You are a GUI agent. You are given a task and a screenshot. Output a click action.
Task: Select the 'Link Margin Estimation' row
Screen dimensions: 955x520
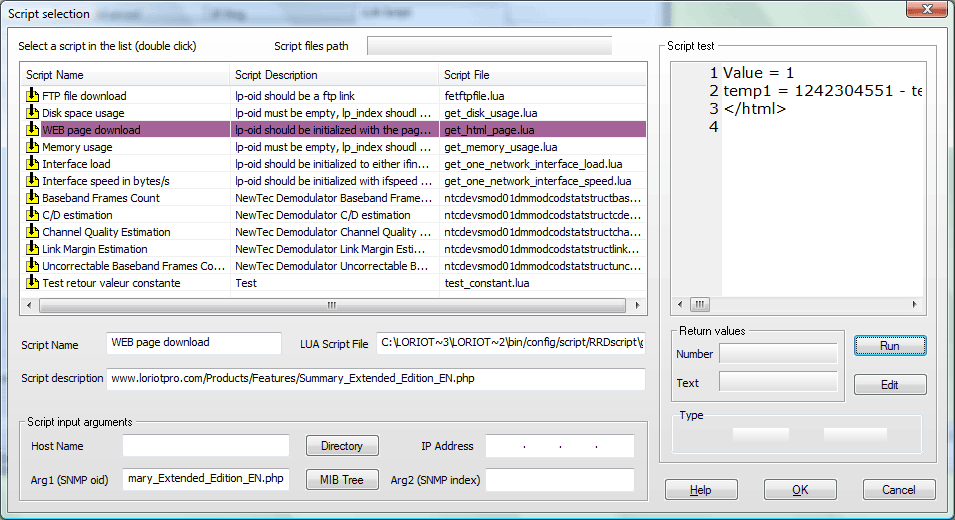tap(333, 249)
